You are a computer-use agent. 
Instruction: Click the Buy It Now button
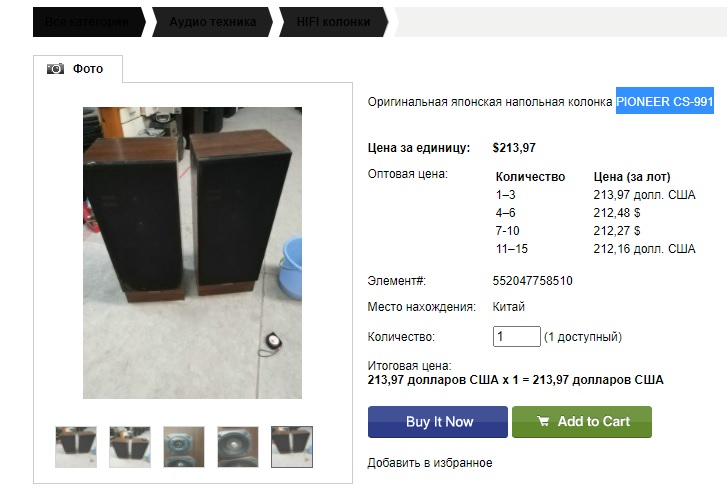[x=438, y=422]
